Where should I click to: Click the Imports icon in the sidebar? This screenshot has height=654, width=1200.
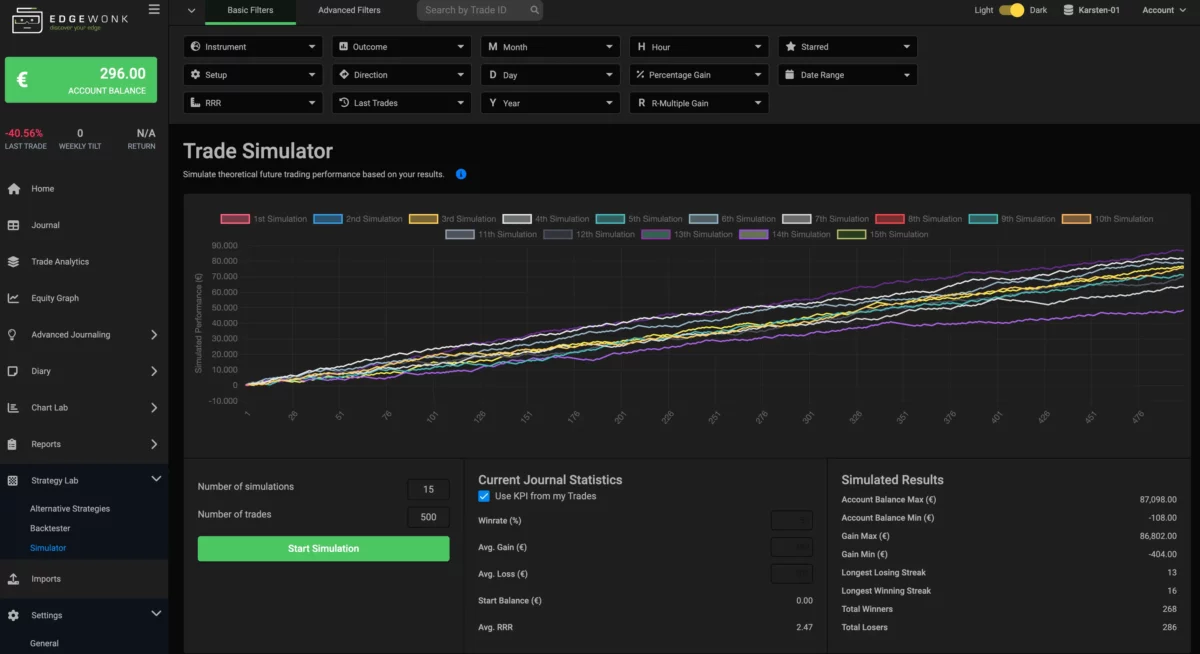tap(12, 578)
